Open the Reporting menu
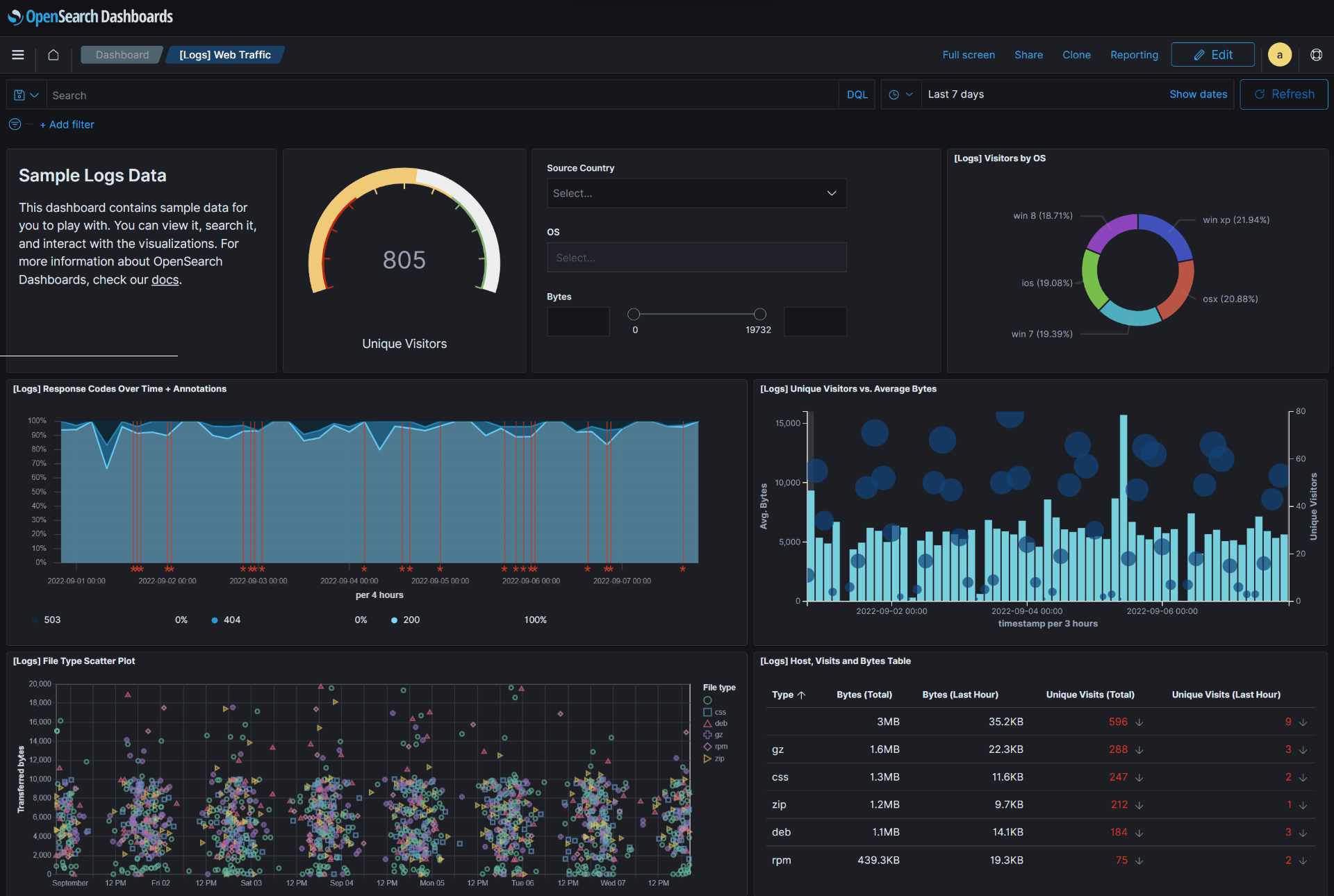This screenshot has height=896, width=1334. 1134,55
